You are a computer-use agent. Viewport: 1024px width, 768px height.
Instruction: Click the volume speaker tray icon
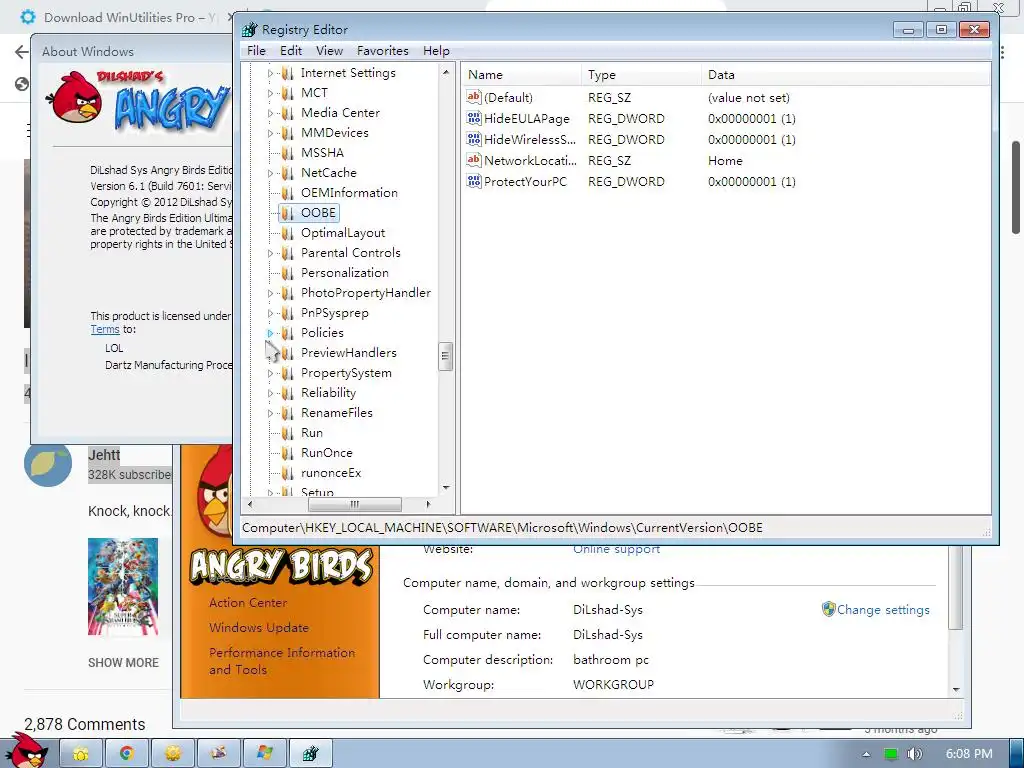(x=914, y=754)
